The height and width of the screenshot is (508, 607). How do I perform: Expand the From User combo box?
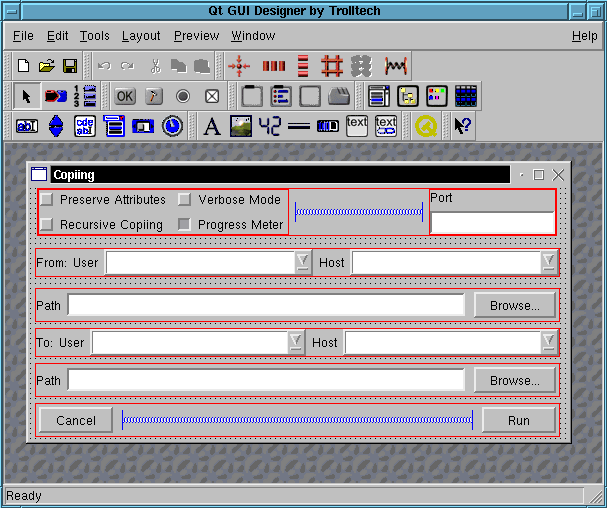[303, 262]
